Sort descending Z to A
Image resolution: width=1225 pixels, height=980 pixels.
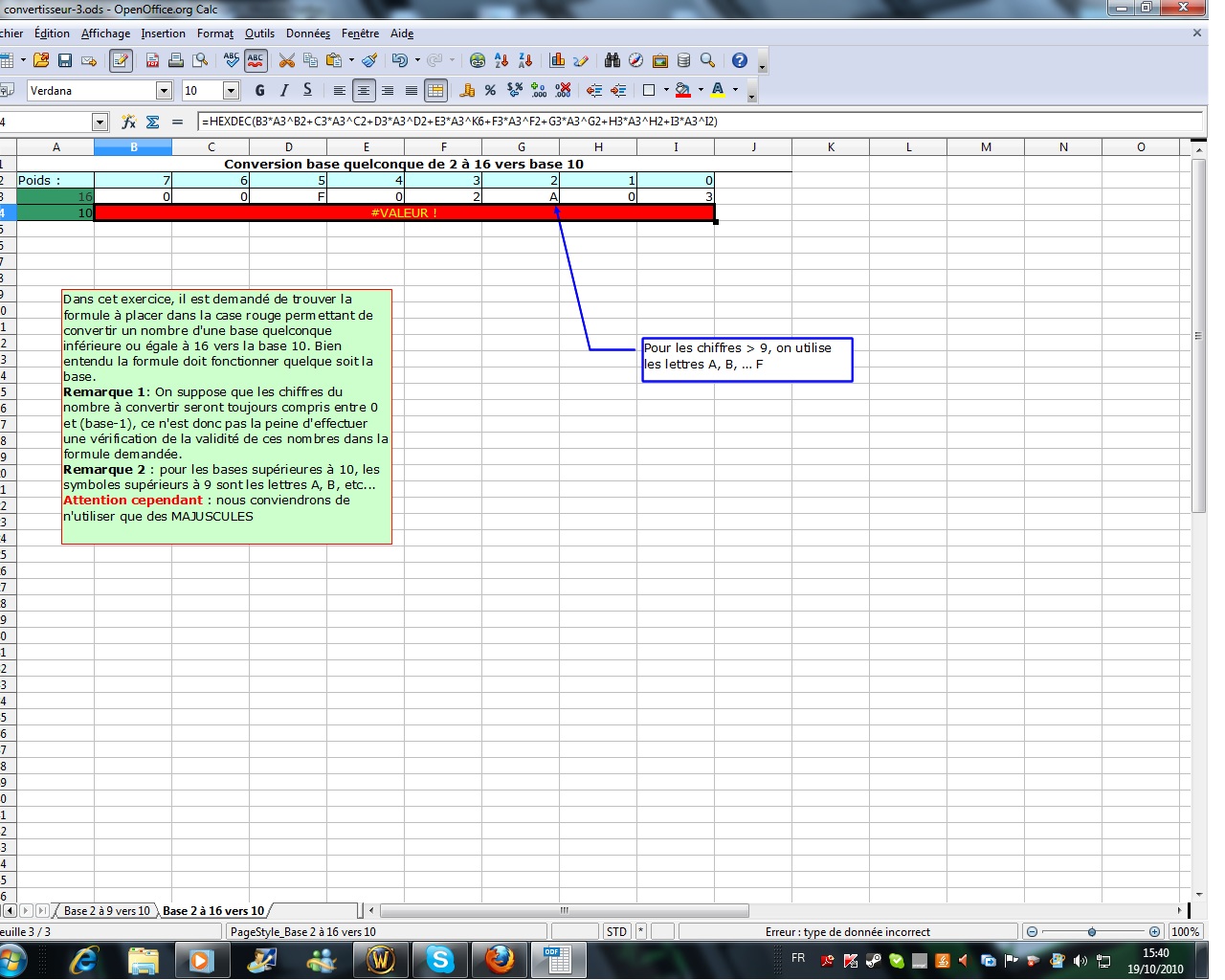click(x=525, y=60)
